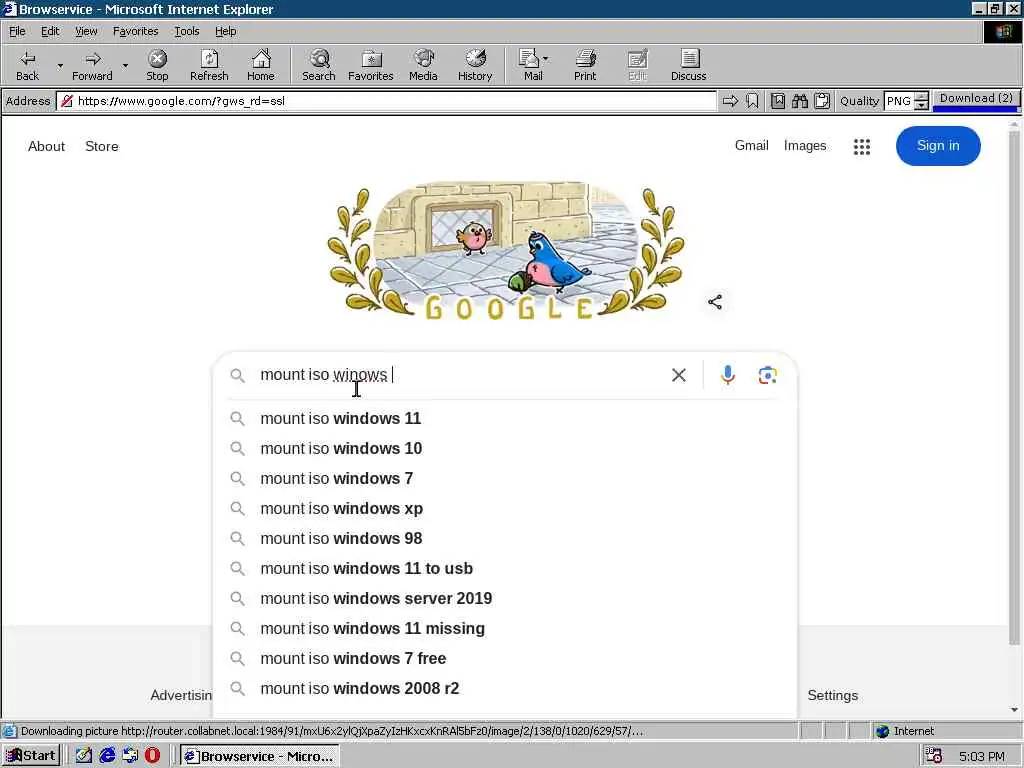Open the View menu
Image resolution: width=1024 pixels, height=768 pixels.
(x=86, y=31)
